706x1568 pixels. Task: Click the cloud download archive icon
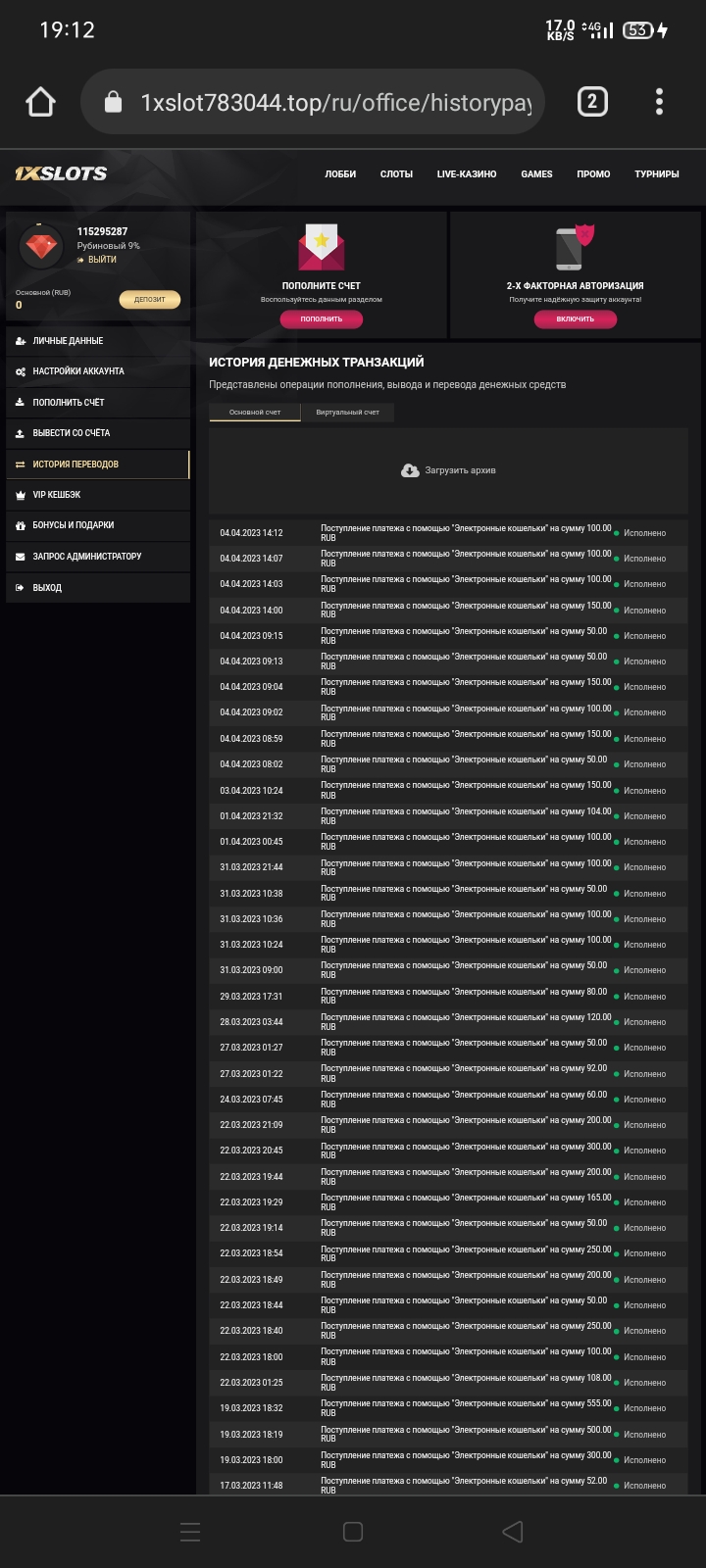(410, 470)
